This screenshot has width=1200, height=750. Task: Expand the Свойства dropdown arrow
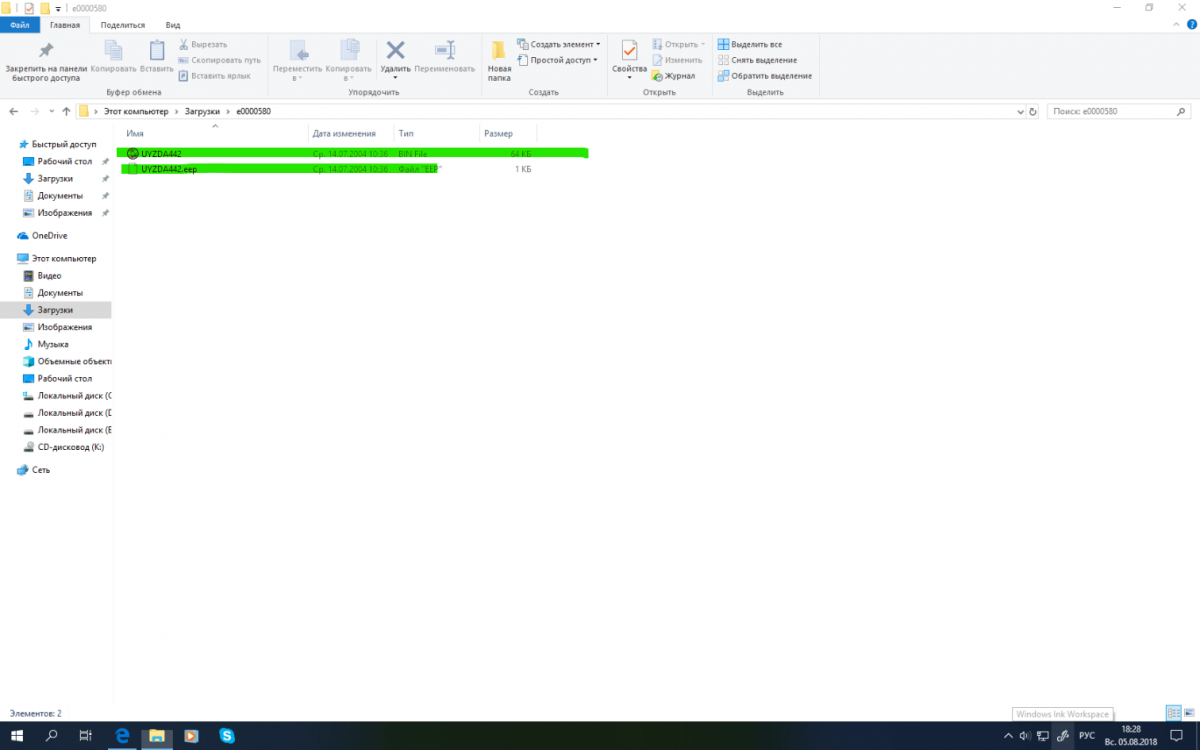[629, 77]
